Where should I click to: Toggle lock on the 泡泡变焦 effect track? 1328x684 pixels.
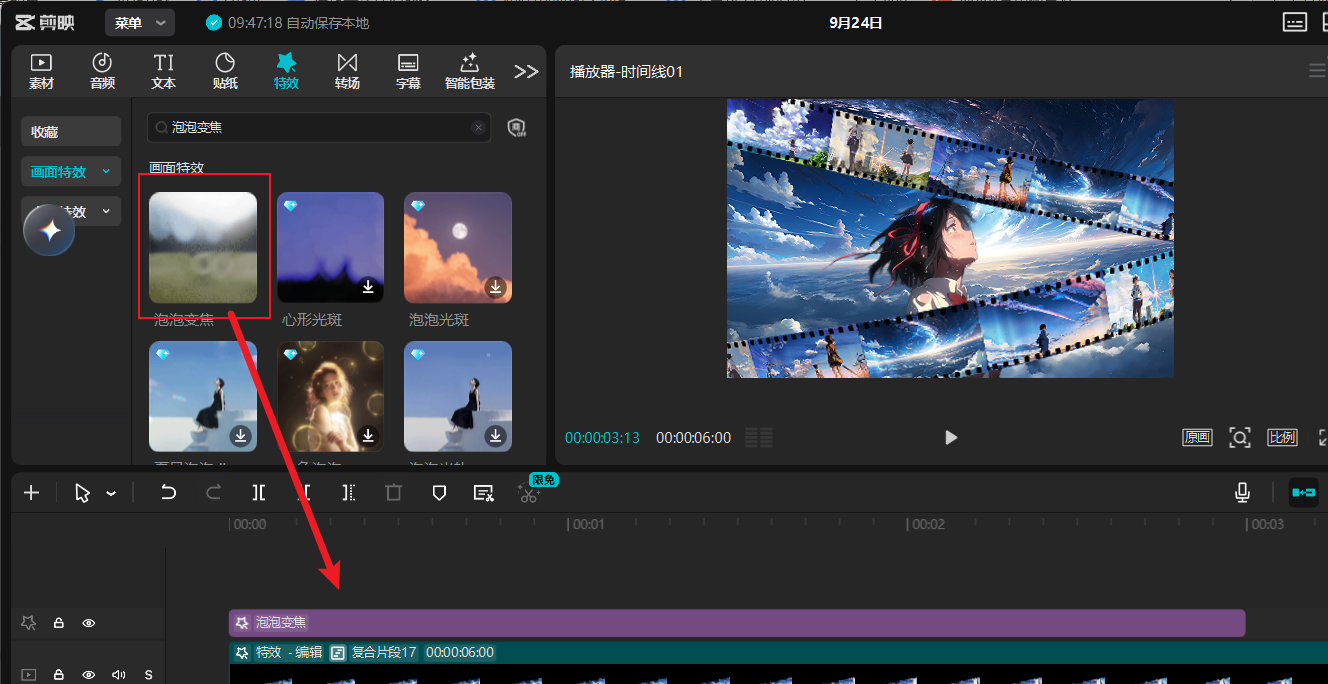pyautogui.click(x=59, y=623)
